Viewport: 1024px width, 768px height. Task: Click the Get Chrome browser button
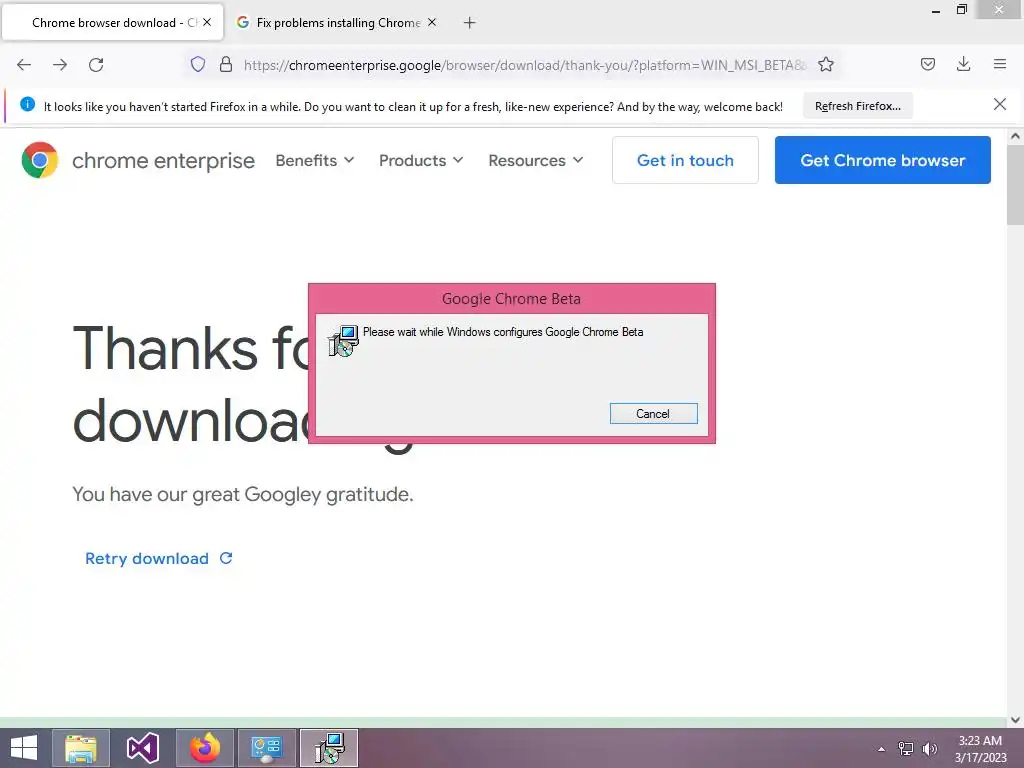point(882,160)
